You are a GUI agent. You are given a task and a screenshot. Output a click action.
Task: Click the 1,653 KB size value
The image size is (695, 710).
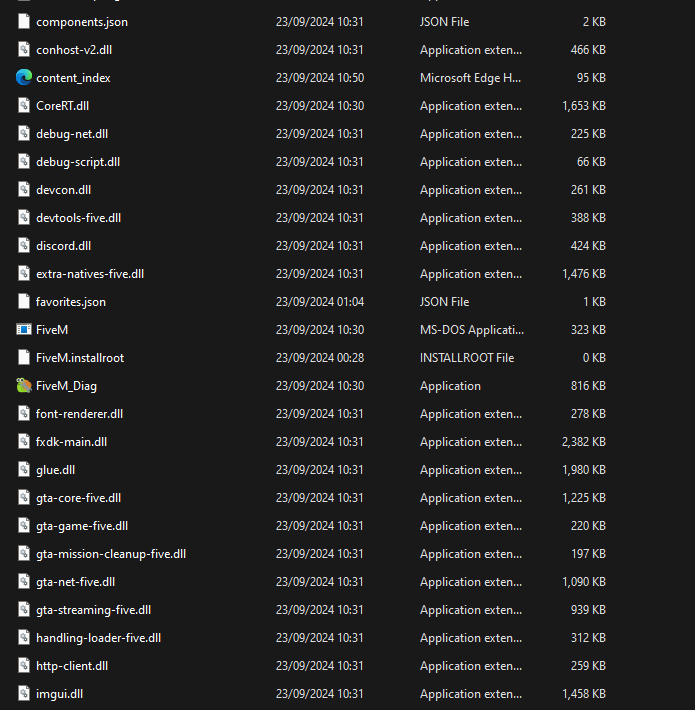[584, 106]
